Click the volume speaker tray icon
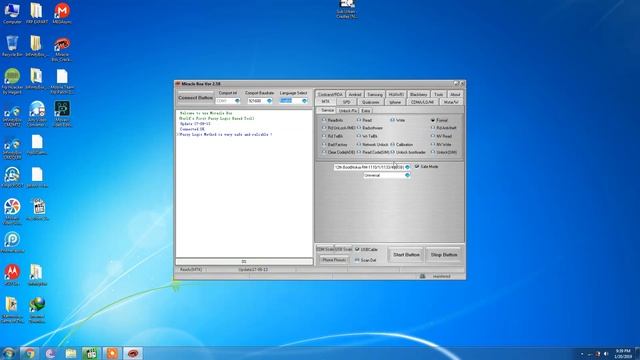Screen dimensions: 640x360 click(x=606, y=354)
